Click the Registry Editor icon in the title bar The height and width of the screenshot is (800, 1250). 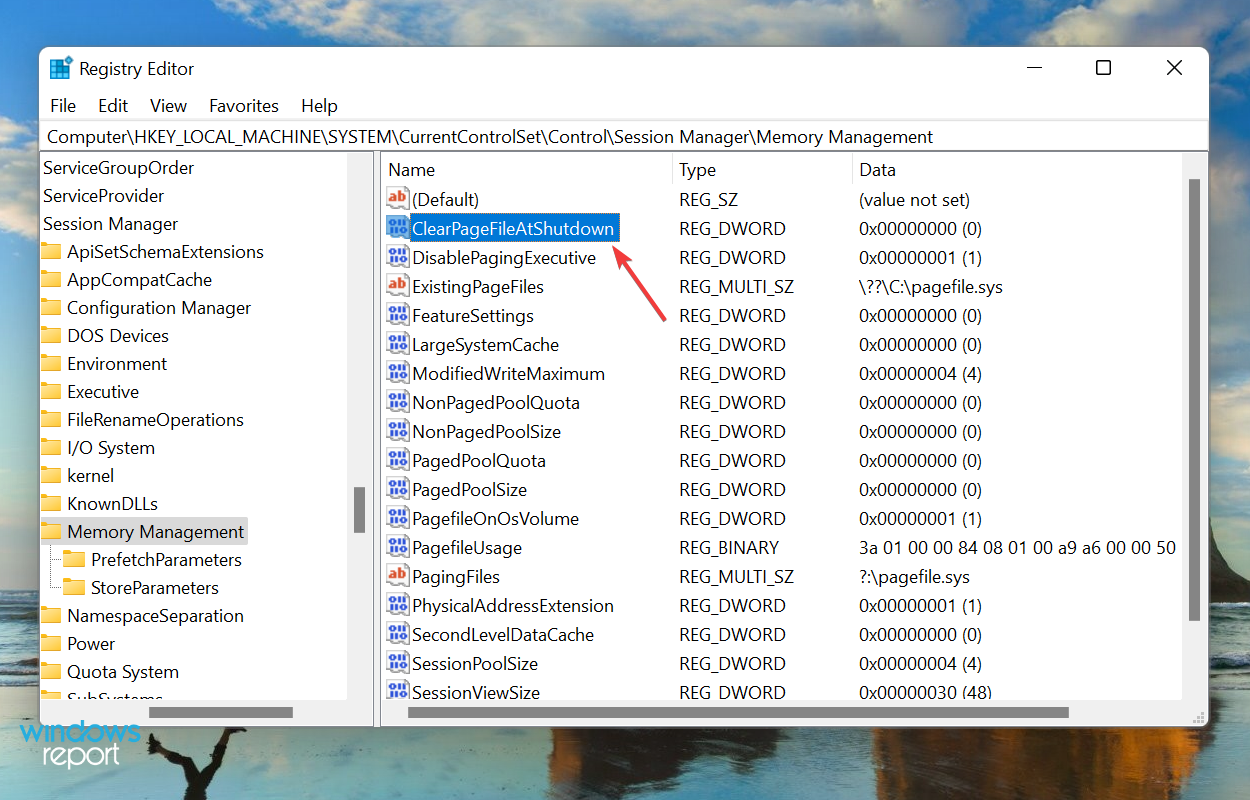pyautogui.click(x=60, y=67)
